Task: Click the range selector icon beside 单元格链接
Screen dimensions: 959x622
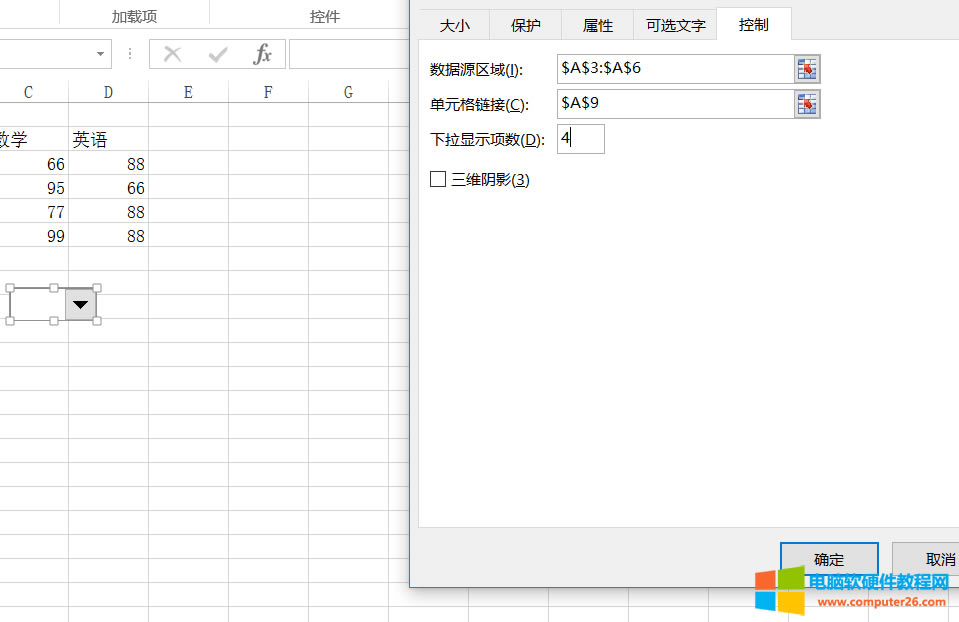Action: point(807,103)
